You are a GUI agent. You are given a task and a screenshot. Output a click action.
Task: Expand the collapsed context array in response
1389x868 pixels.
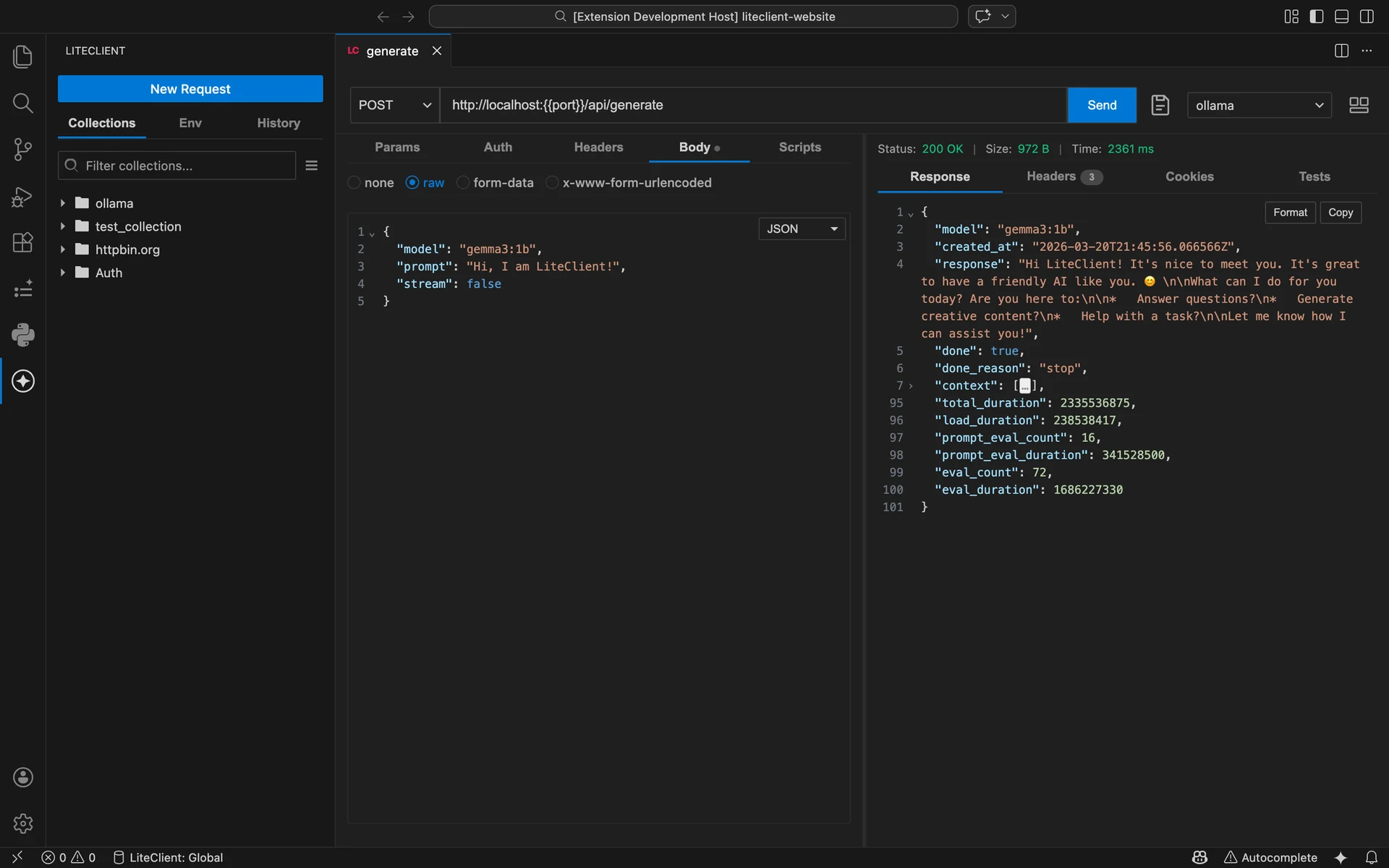click(x=911, y=386)
